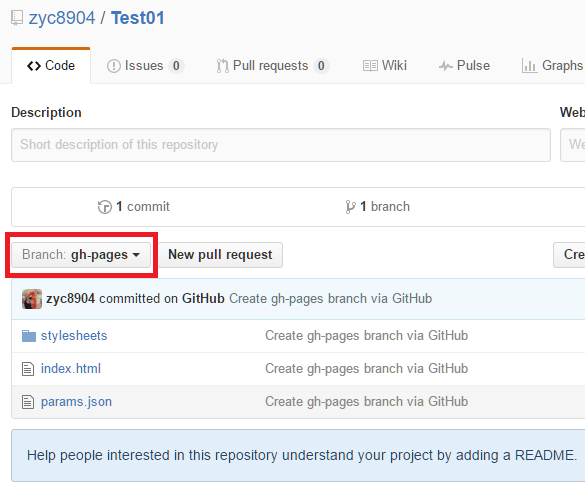Click the Graphs bar chart icon
This screenshot has width=585, height=492.
(529, 66)
